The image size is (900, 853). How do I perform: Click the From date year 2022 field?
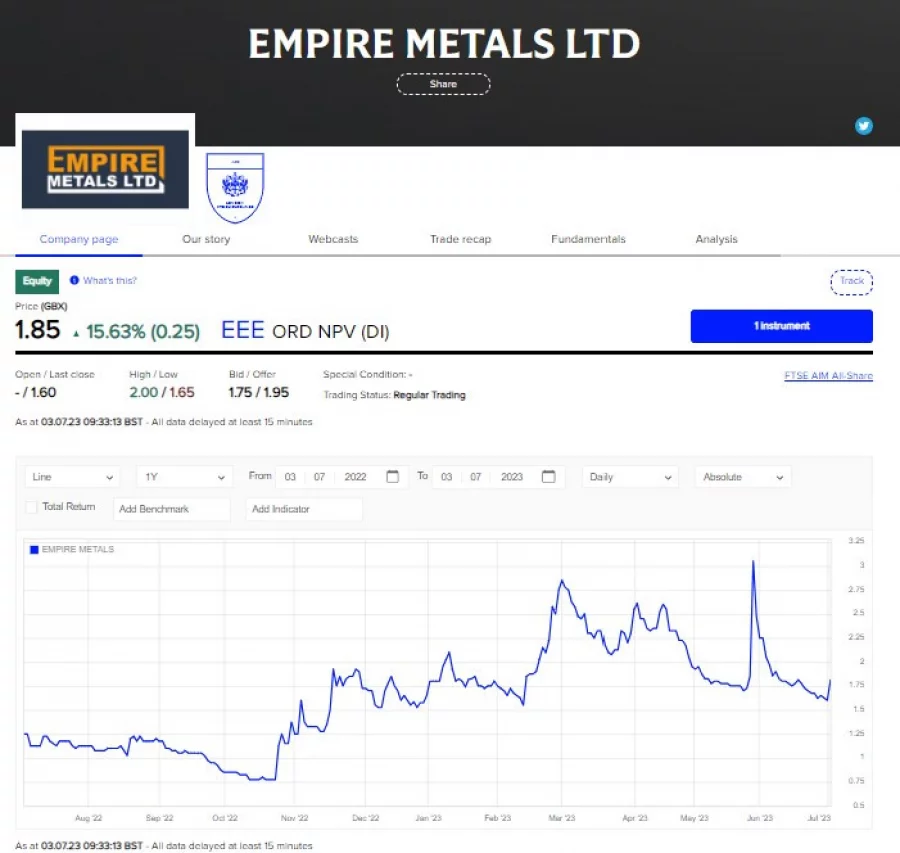click(355, 477)
